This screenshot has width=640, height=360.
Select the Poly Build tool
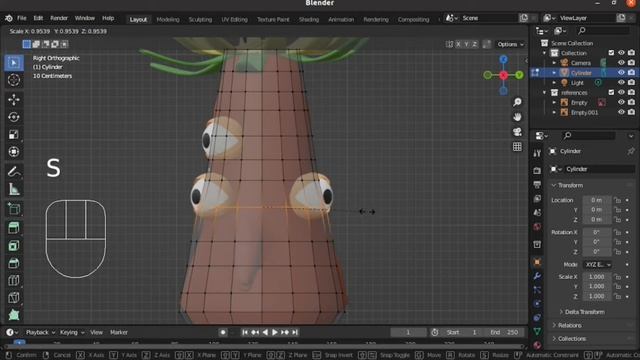[x=14, y=315]
